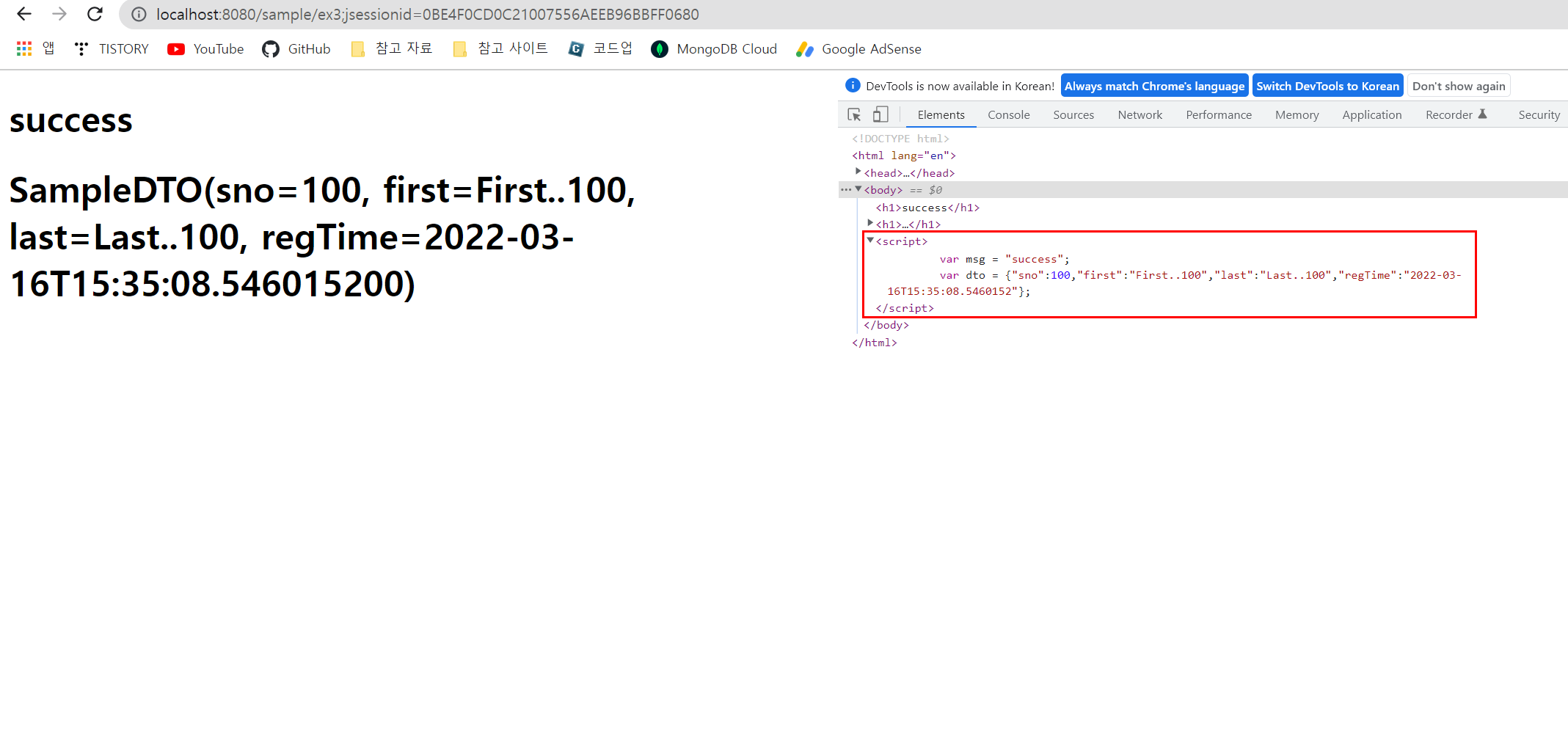Switch to the Console tab
This screenshot has width=1568, height=735.
click(x=1009, y=114)
